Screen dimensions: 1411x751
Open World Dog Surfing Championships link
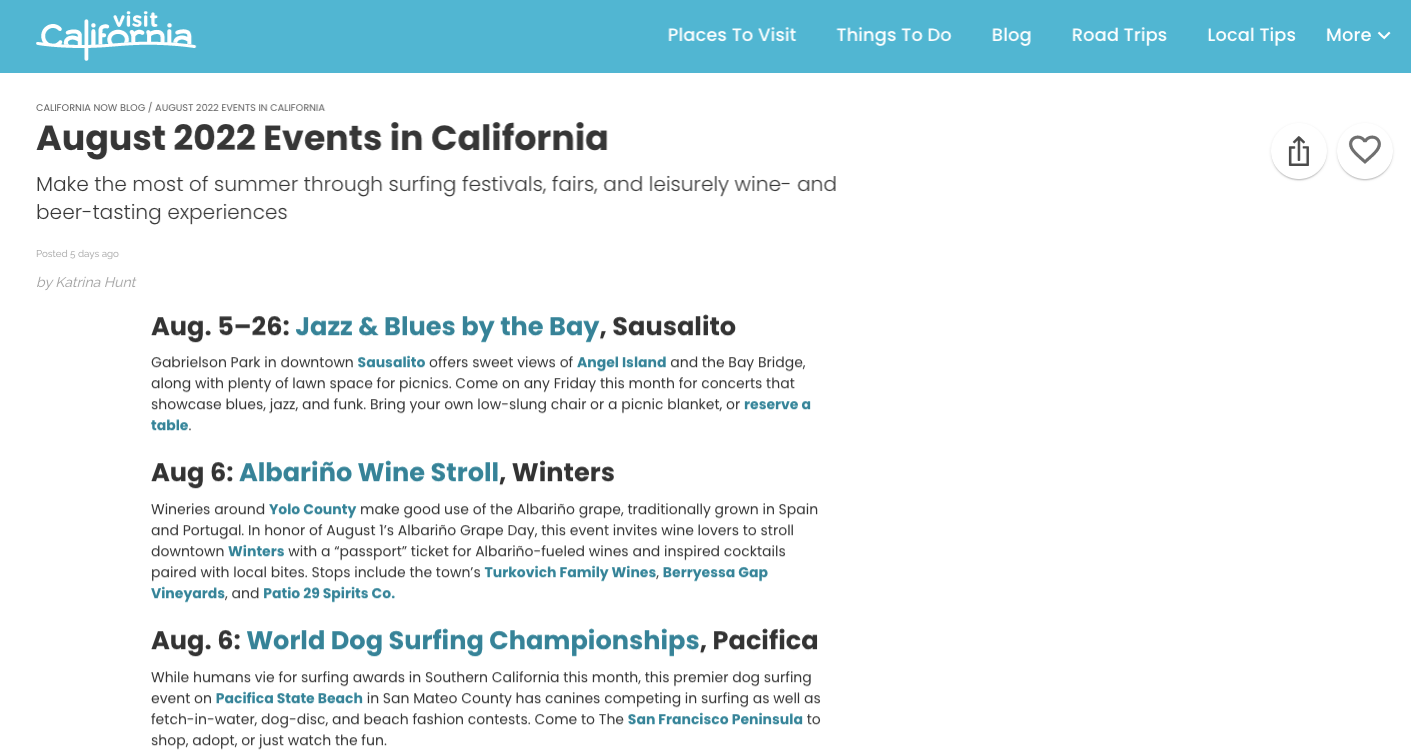coord(473,639)
